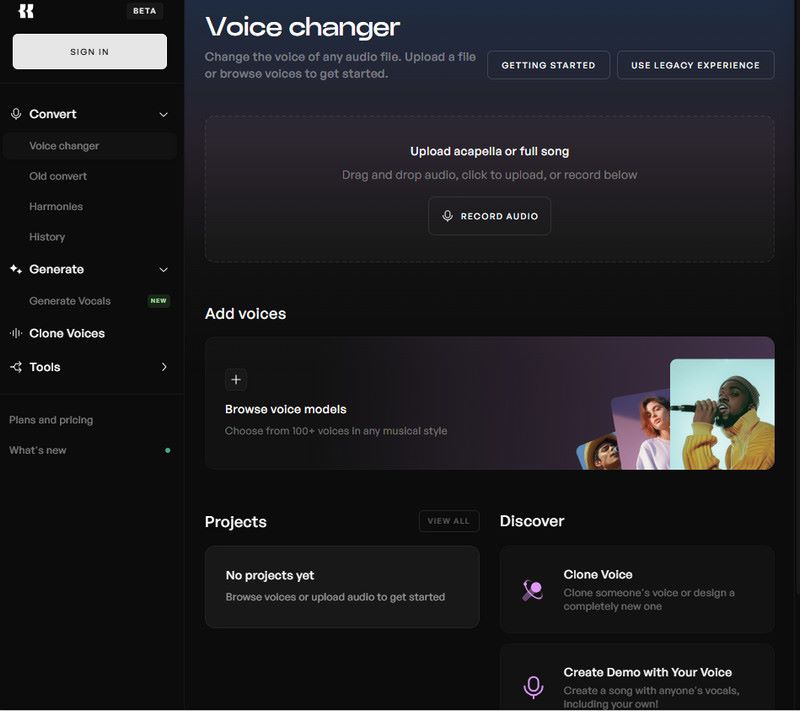
Task: Collapse the Generate section chevron
Action: 164,270
